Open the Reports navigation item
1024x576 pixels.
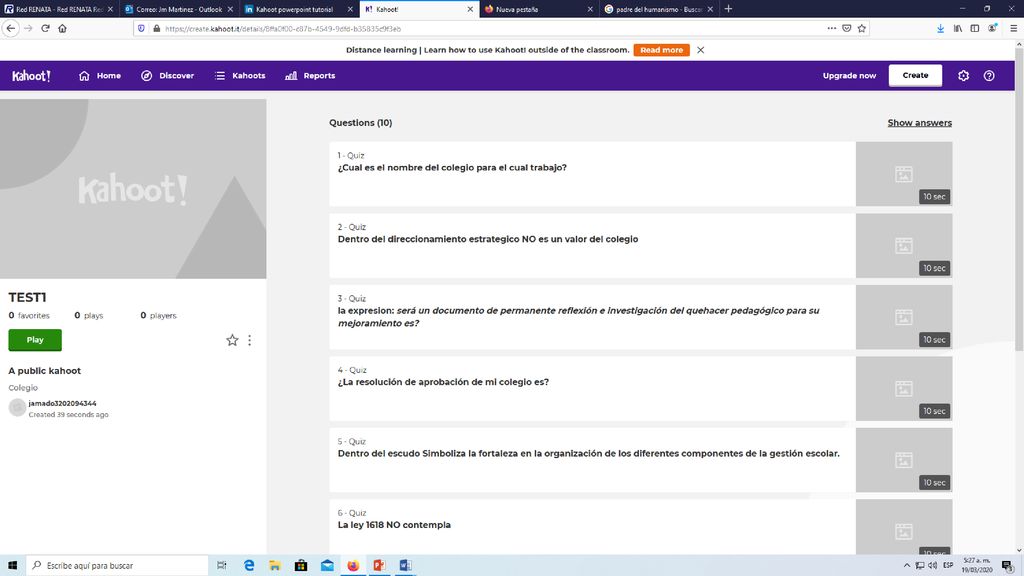point(310,76)
